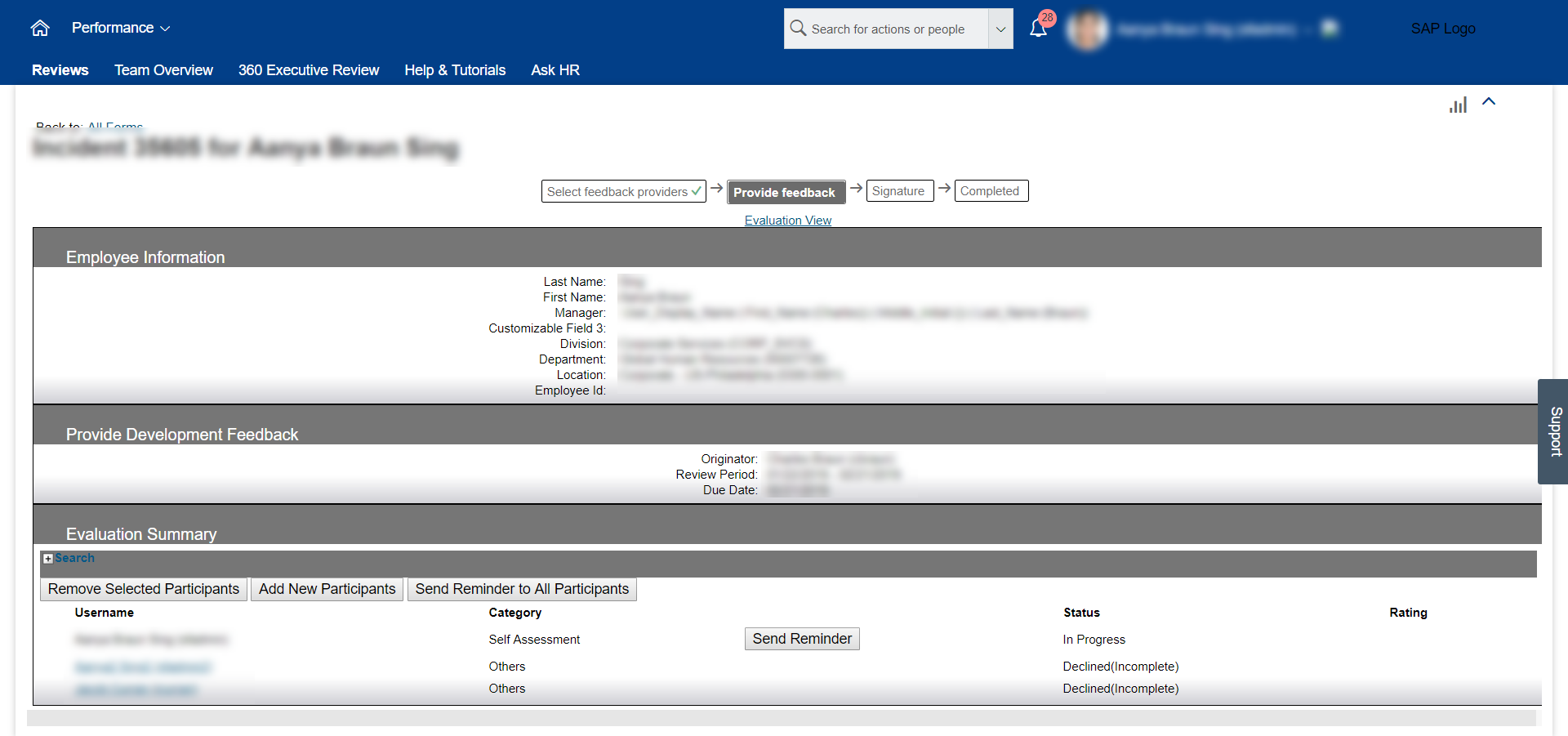This screenshot has height=736, width=1568.
Task: Click the Completed route step
Action: point(991,191)
